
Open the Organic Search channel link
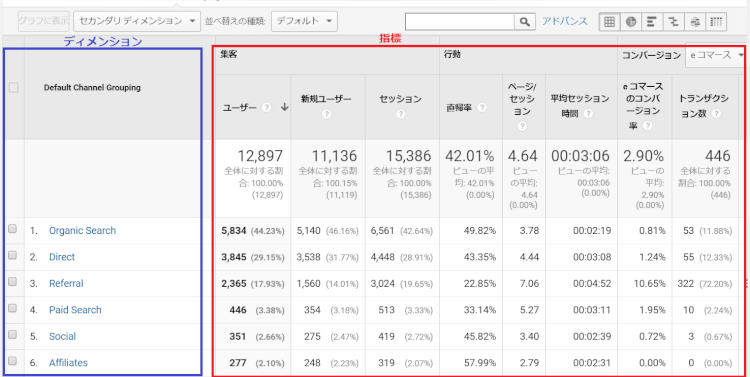click(82, 231)
